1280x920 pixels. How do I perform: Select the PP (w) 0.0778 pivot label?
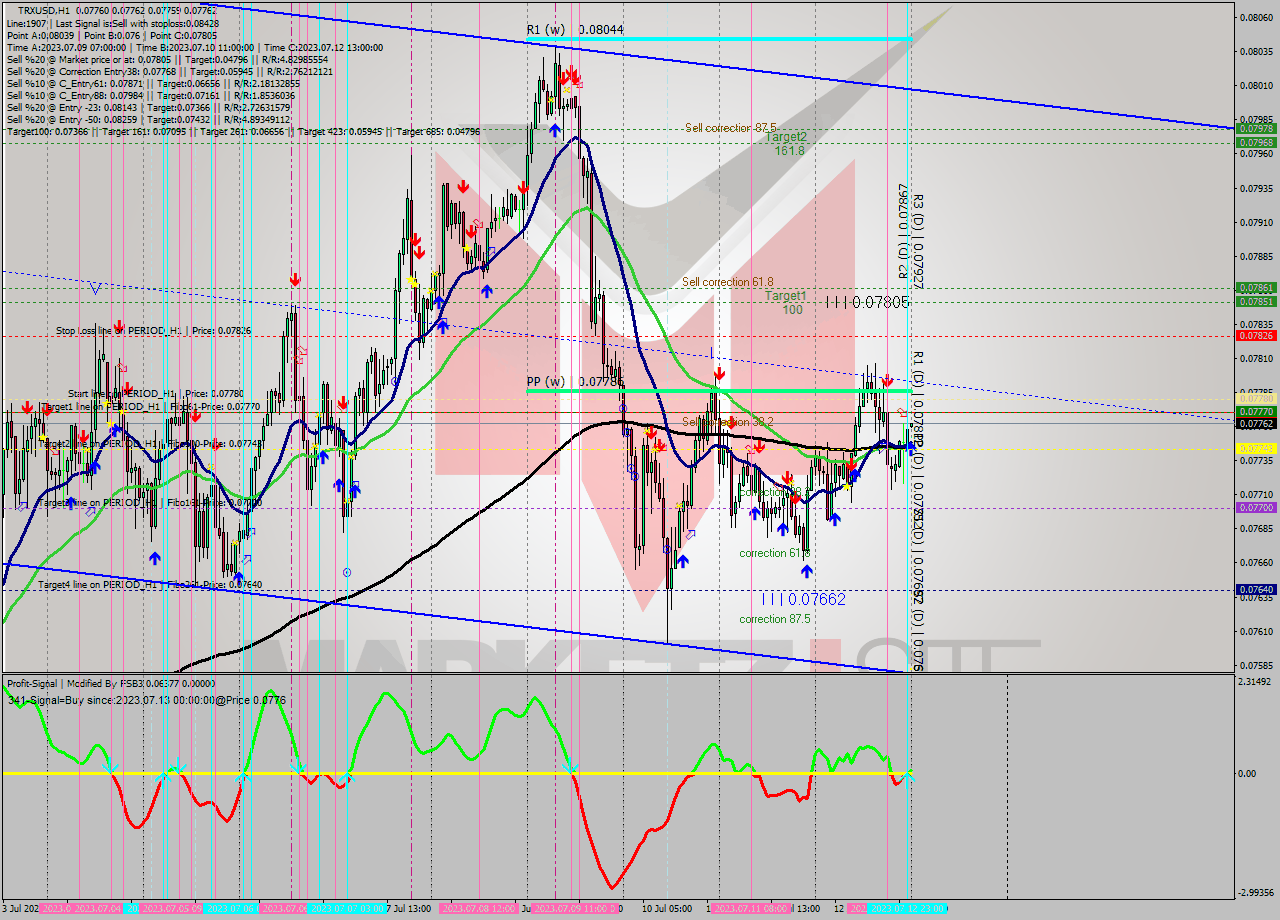(548, 382)
